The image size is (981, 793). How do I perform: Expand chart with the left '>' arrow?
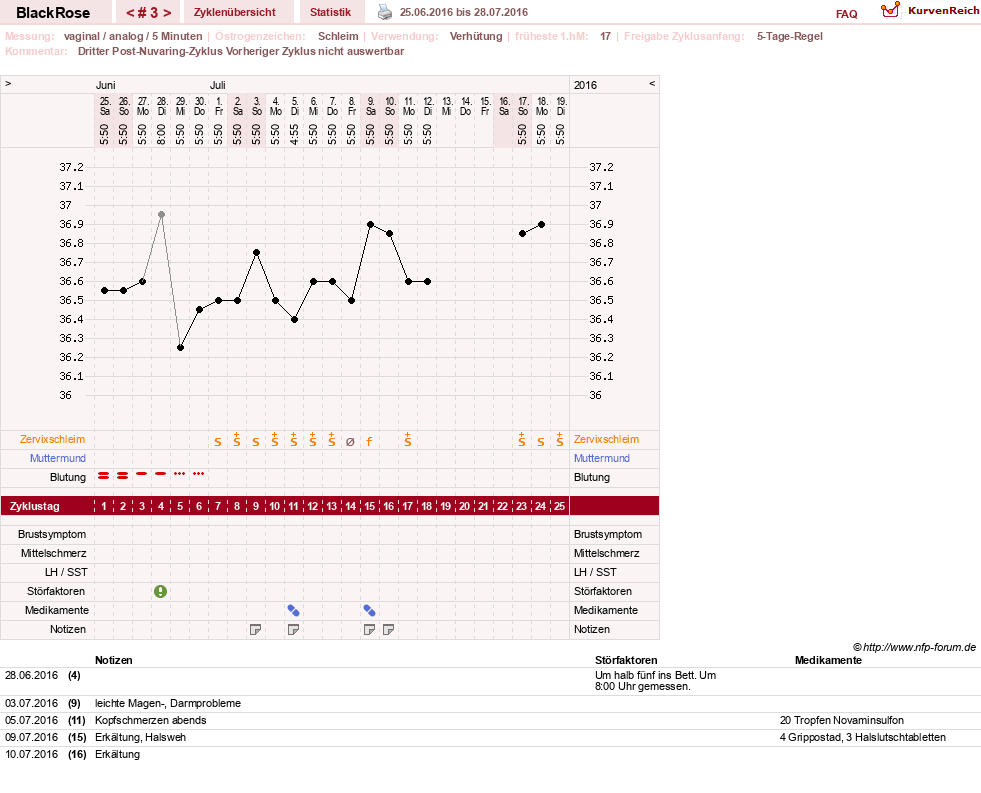[x=8, y=84]
